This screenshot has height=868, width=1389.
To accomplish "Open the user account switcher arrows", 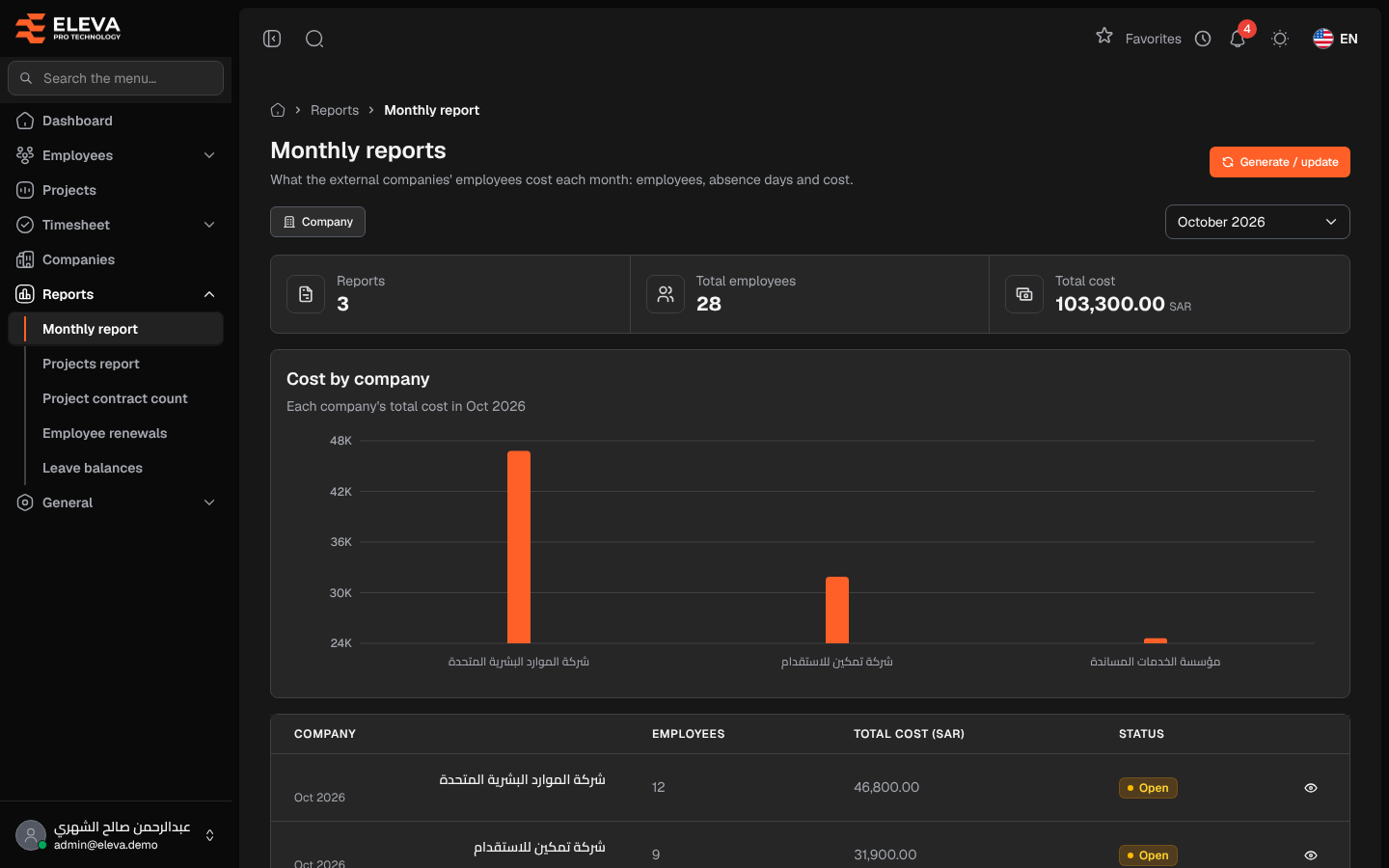I will point(209,835).
